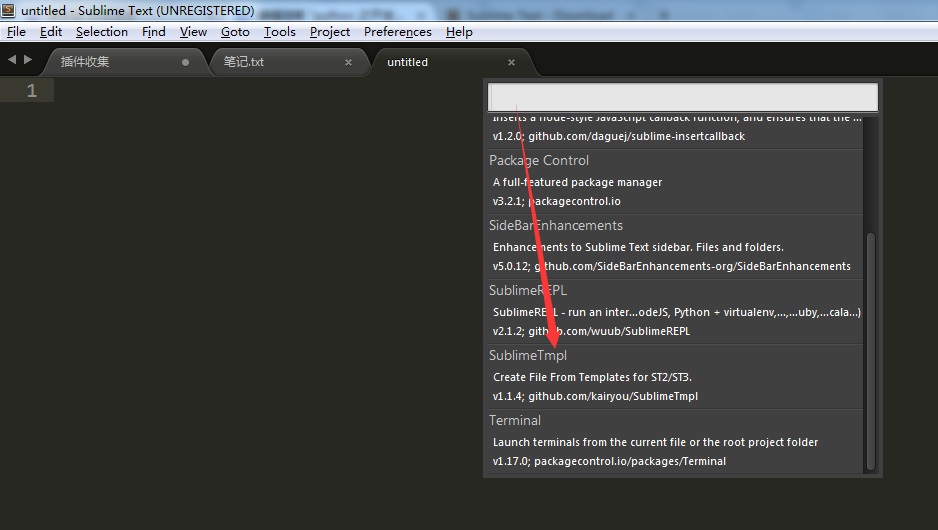Open the Goto menu
938x530 pixels.
(x=235, y=32)
